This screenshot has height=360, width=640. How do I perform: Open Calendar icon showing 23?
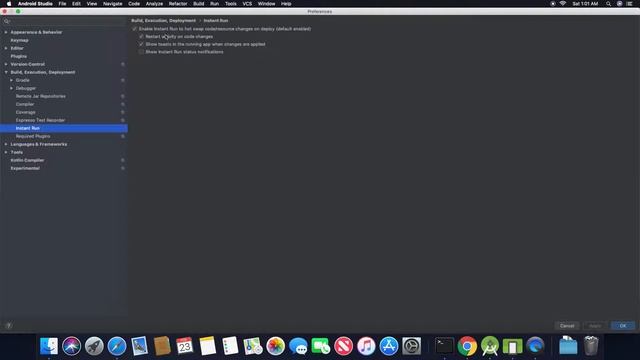click(185, 346)
